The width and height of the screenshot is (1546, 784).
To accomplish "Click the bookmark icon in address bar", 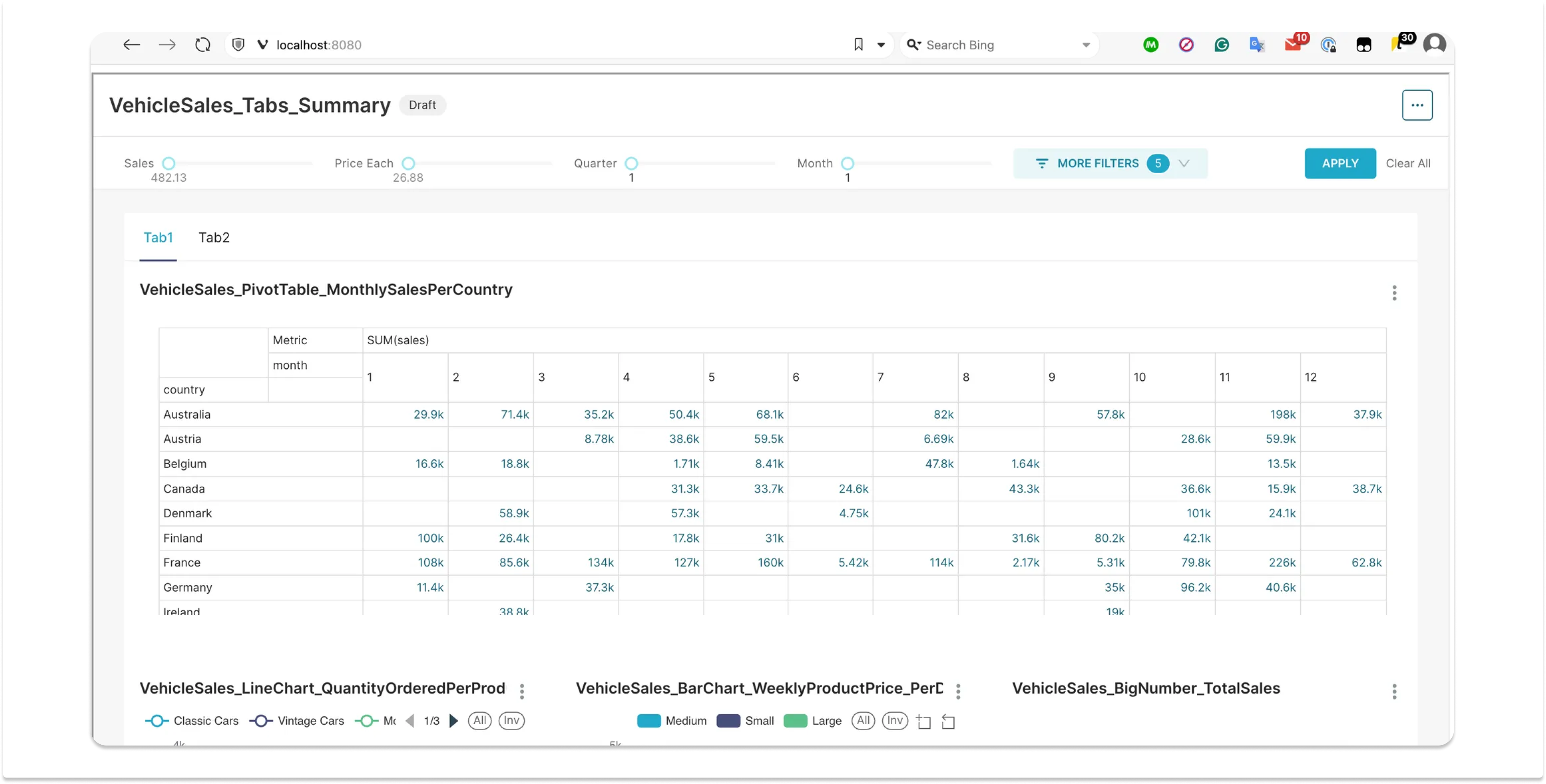I will pyautogui.click(x=858, y=45).
